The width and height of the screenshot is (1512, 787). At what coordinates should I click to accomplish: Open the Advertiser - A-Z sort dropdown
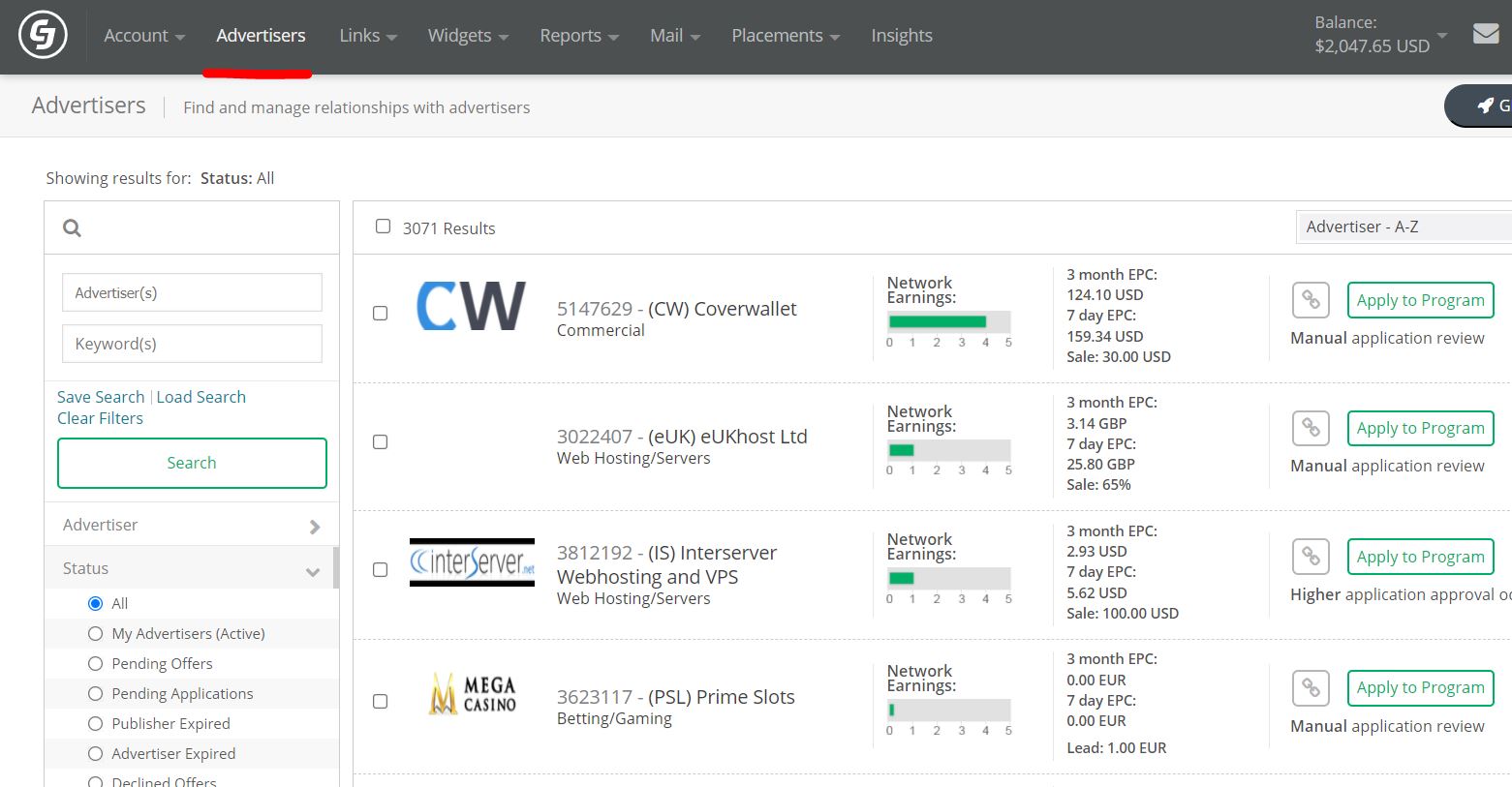tap(1404, 227)
